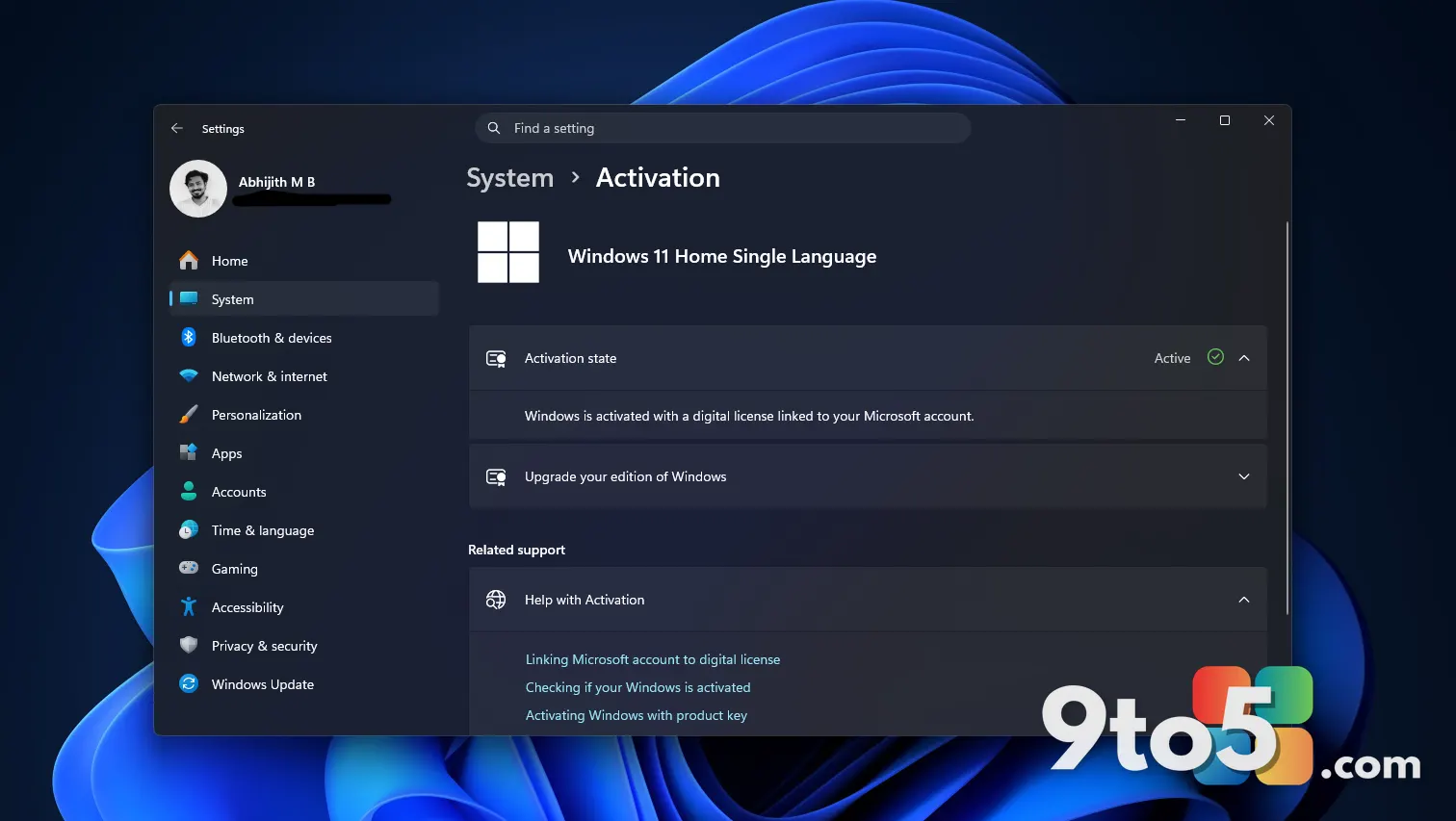The width and height of the screenshot is (1456, 821).
Task: Minimize the Settings window
Action: point(1181,120)
